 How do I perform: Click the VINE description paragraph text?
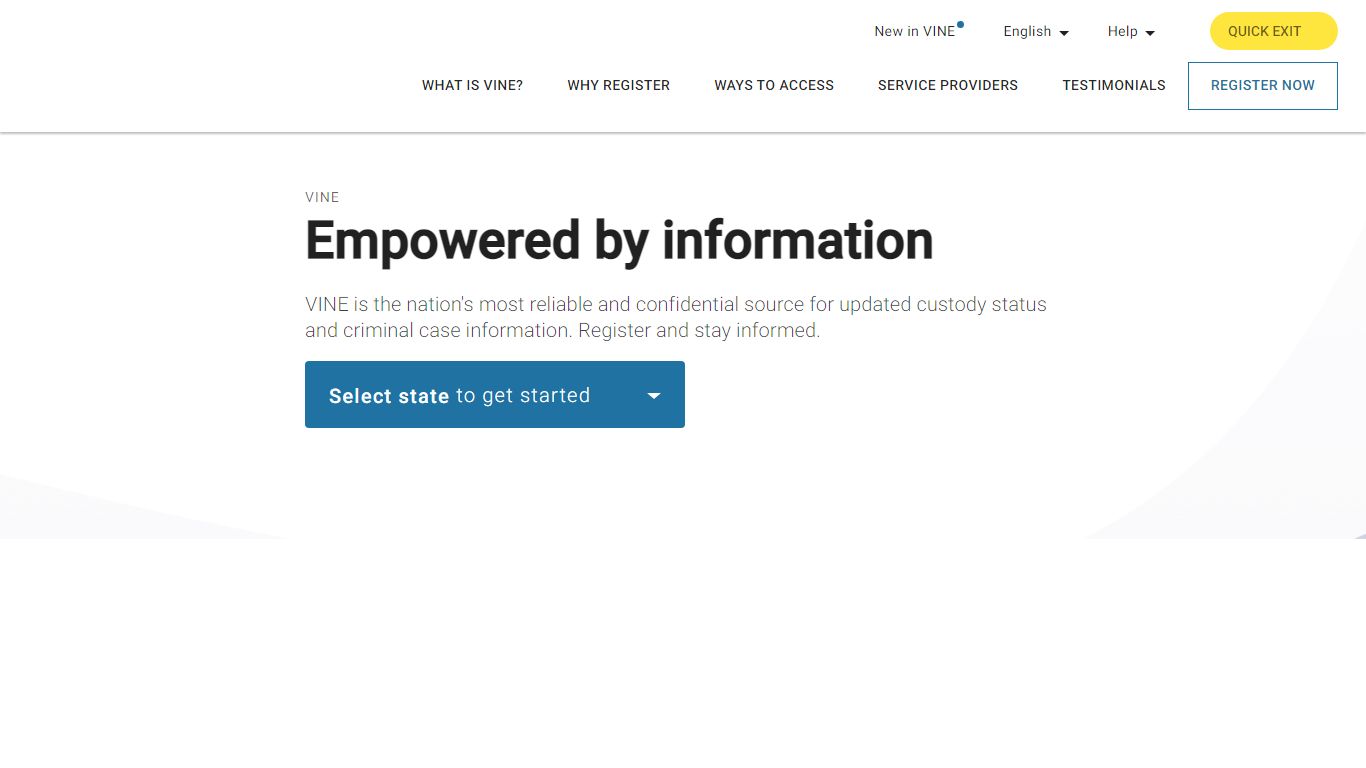point(676,317)
